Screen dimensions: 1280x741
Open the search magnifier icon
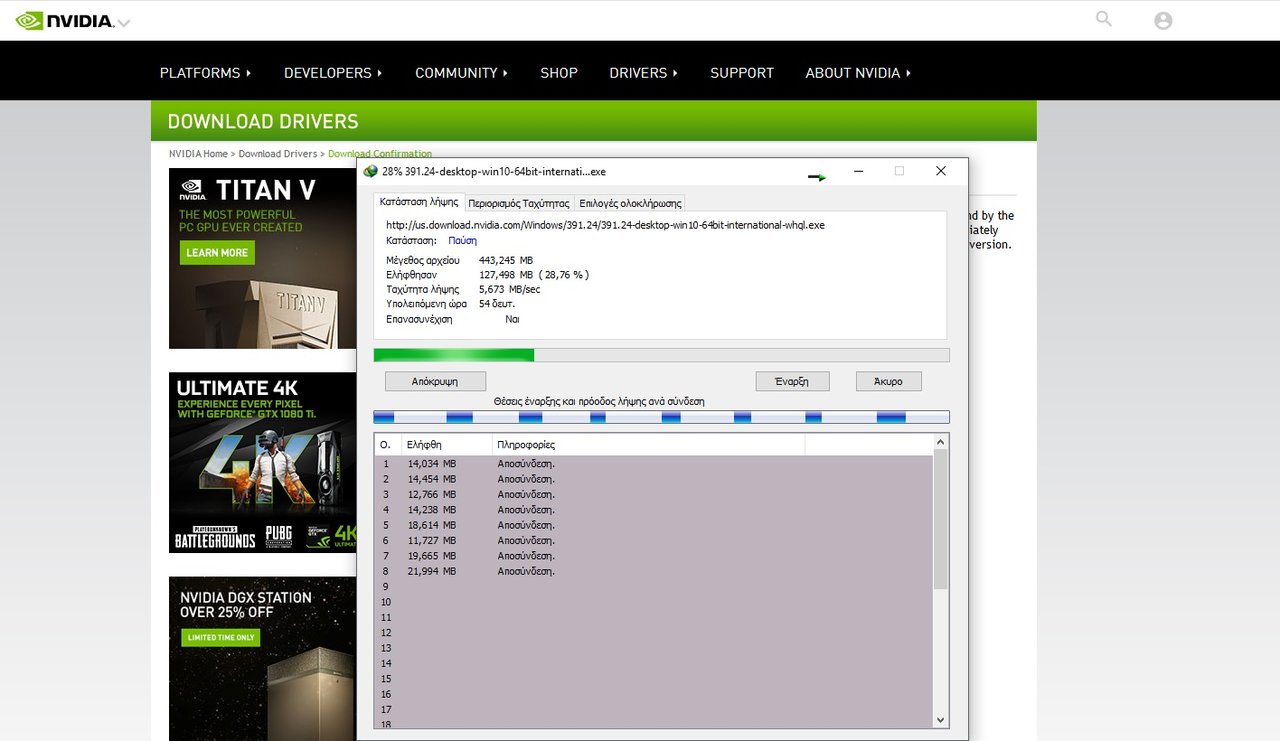click(1104, 19)
